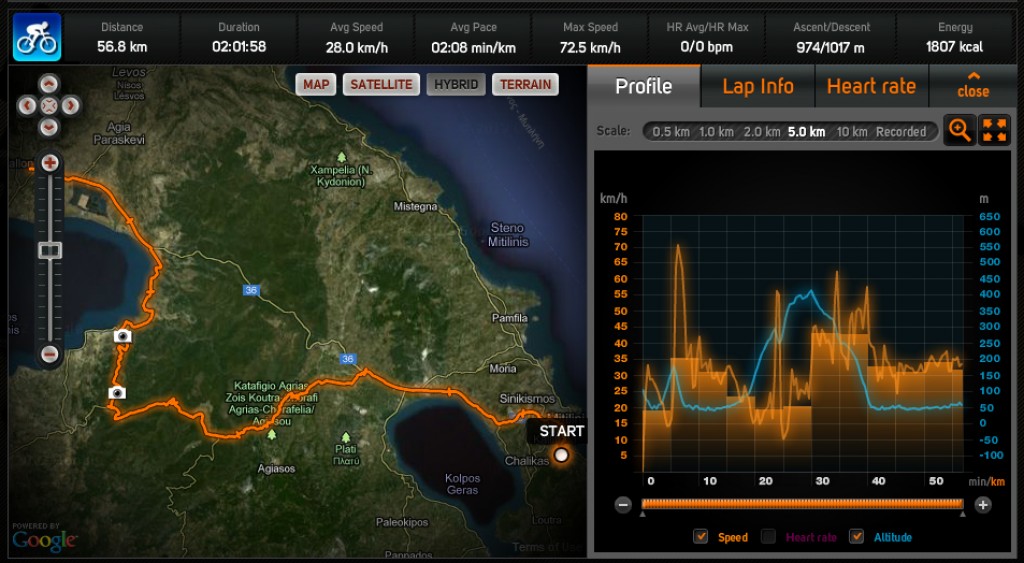Pan the map up with arrow

point(49,84)
